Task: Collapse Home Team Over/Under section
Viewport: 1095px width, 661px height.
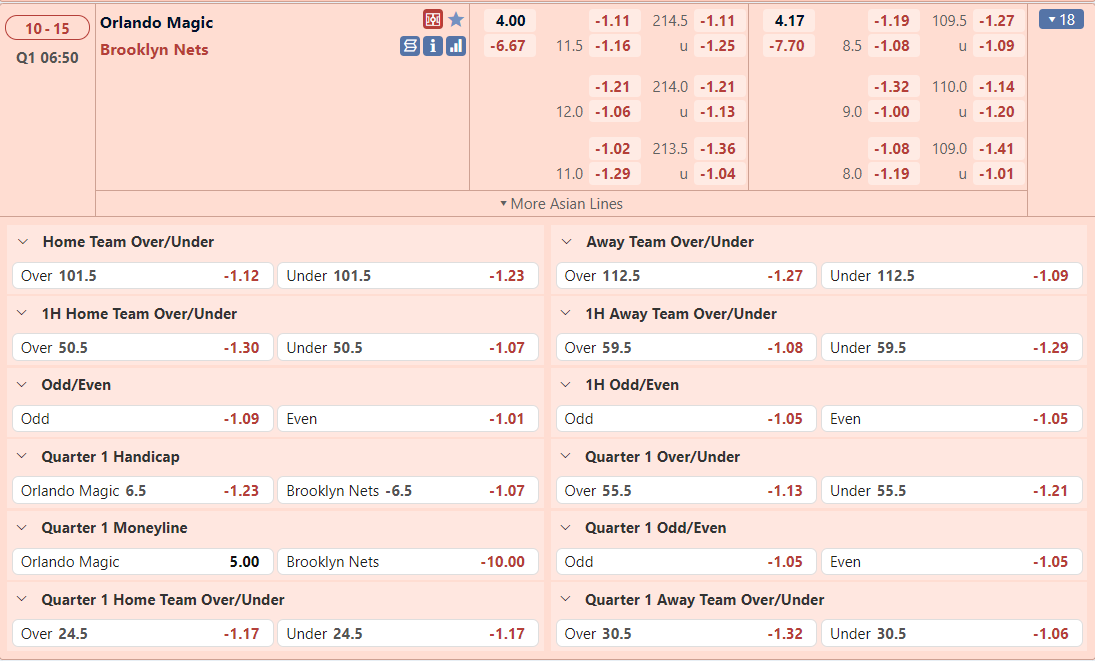Action: [x=23, y=242]
